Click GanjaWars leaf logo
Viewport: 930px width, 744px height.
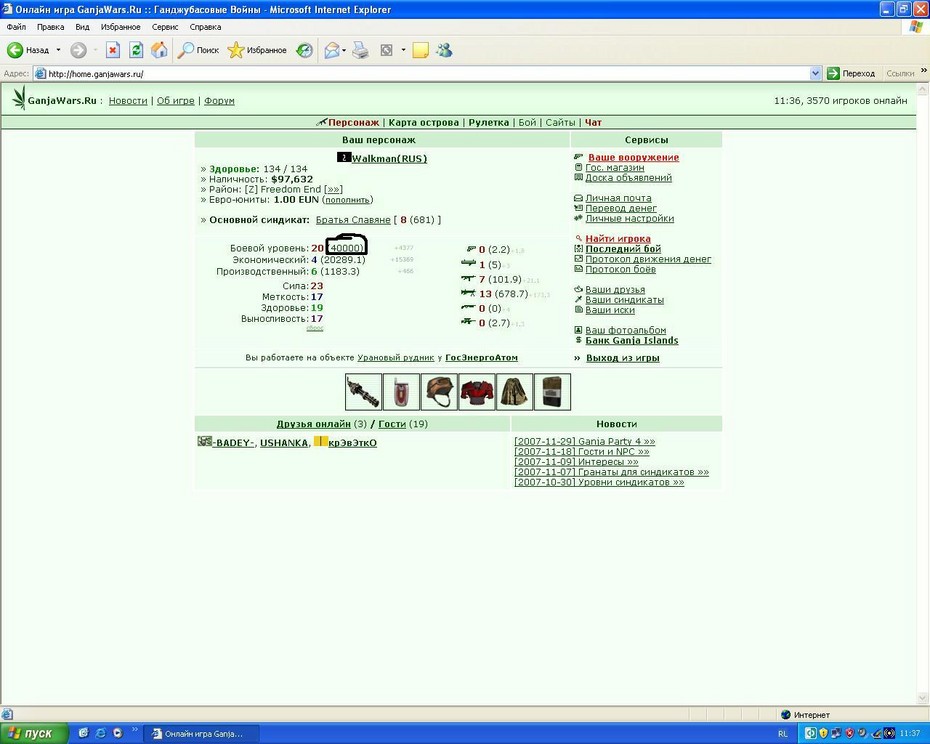[x=19, y=98]
